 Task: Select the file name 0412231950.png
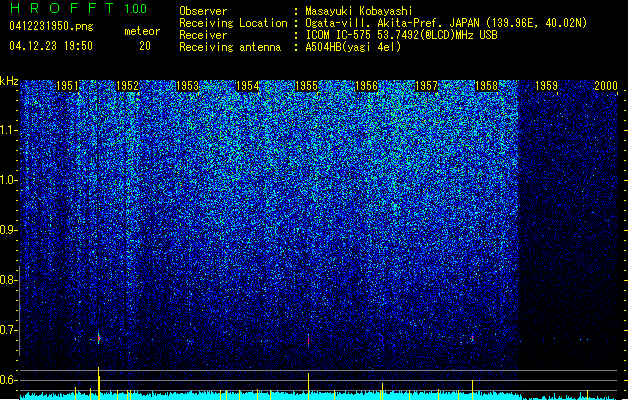tap(51, 26)
